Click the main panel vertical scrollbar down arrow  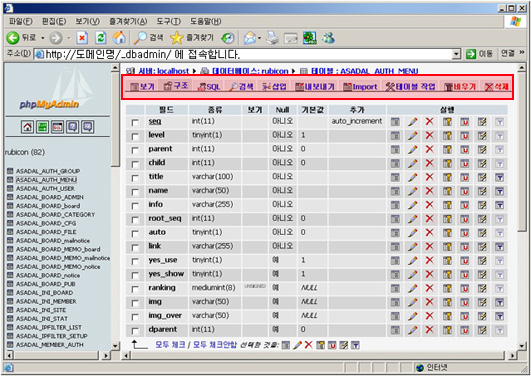click(x=522, y=346)
